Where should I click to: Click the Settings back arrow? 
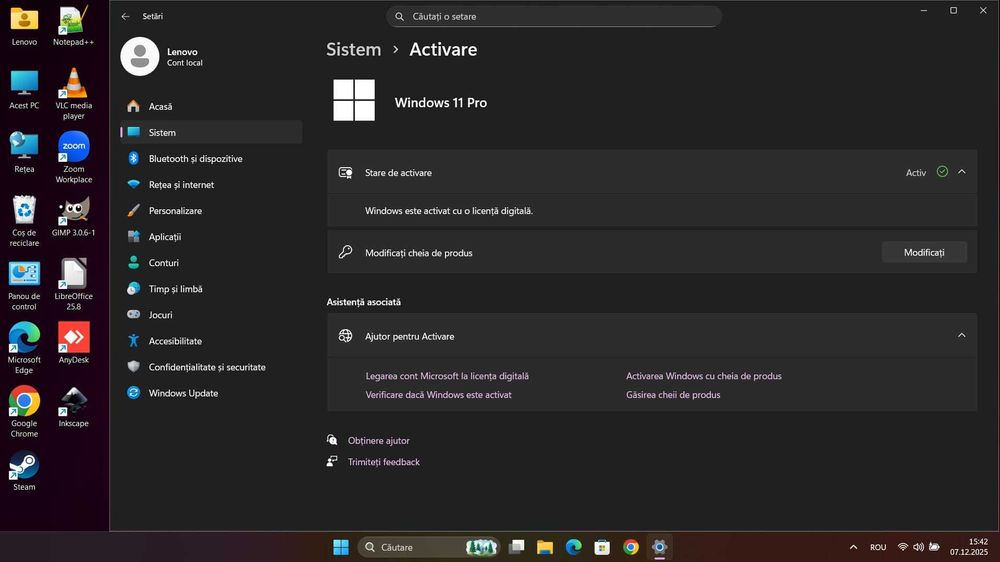coord(126,17)
